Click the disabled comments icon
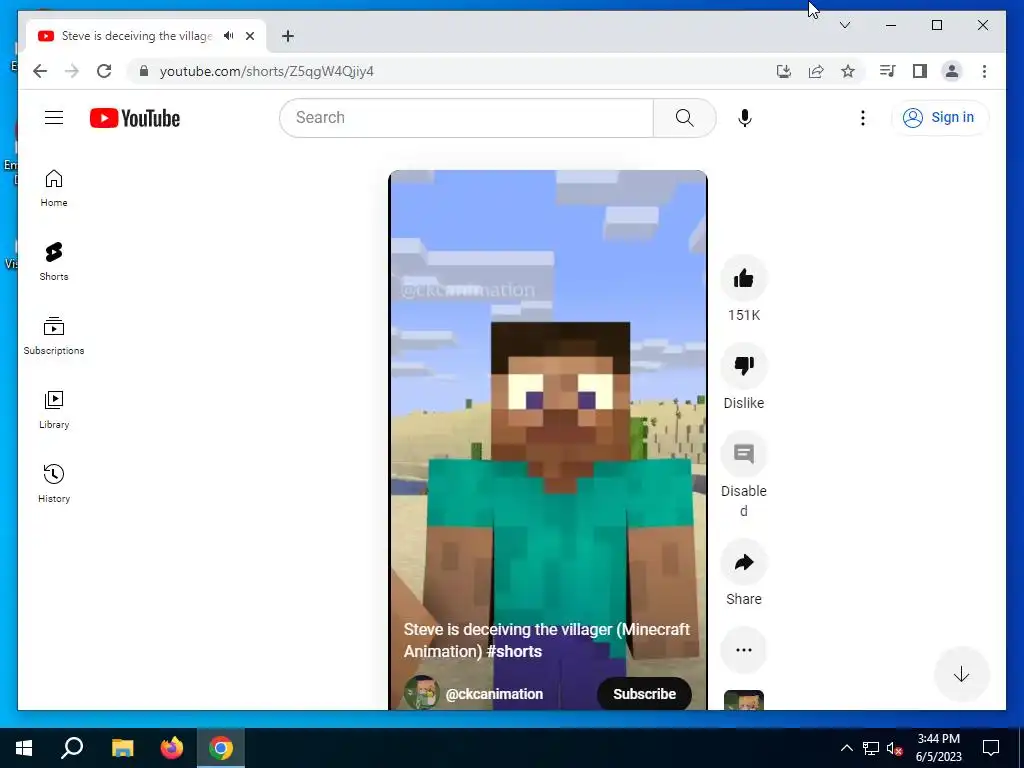Viewport: 1024px width, 768px height. pos(744,454)
